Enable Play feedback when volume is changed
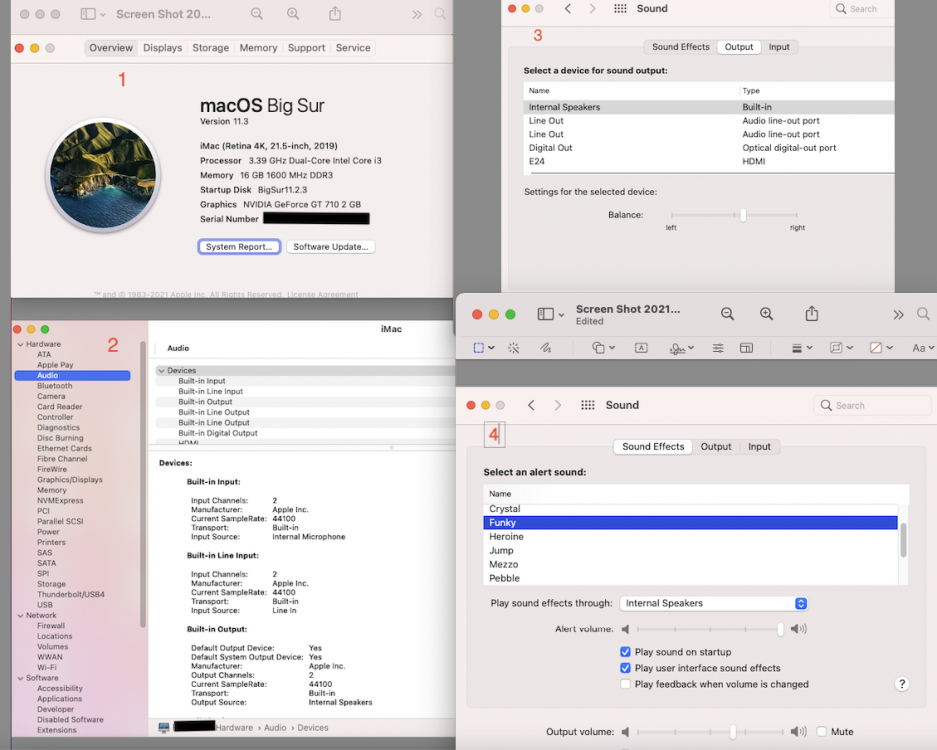Viewport: 937px width, 750px height. (x=625, y=684)
